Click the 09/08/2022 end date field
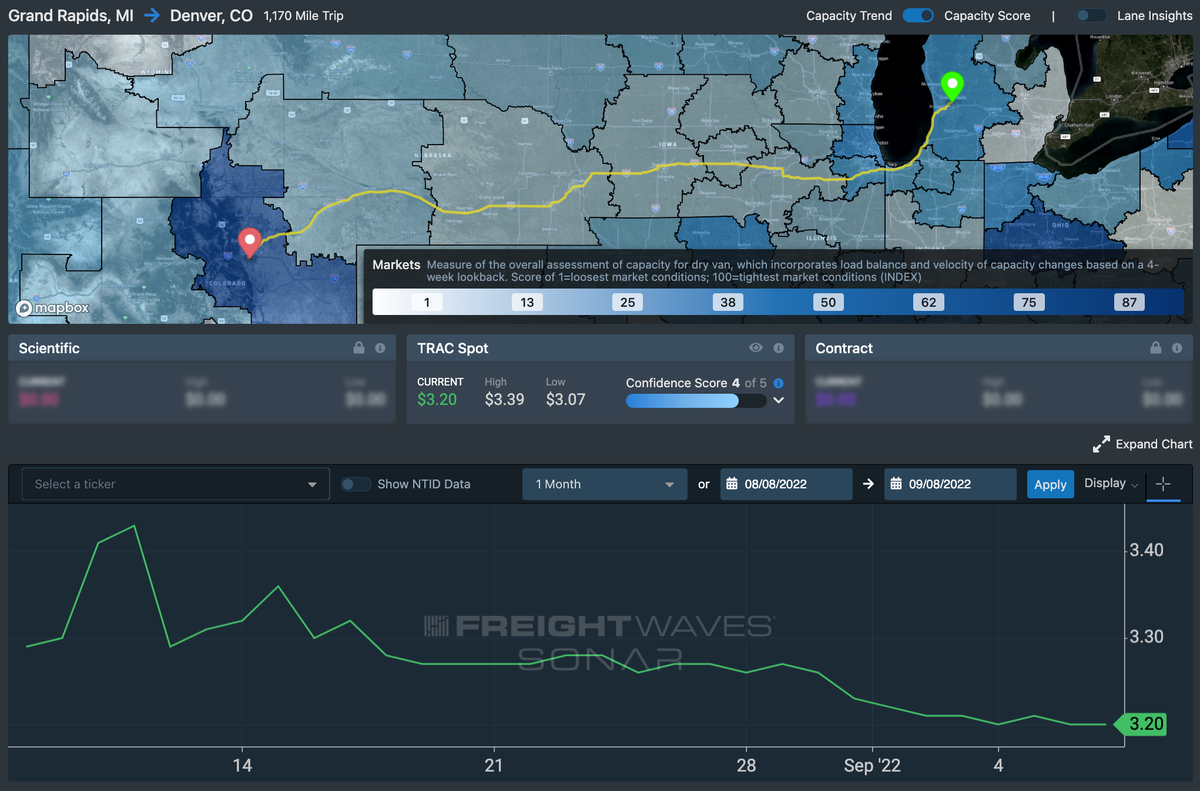The height and width of the screenshot is (791, 1200). [950, 484]
